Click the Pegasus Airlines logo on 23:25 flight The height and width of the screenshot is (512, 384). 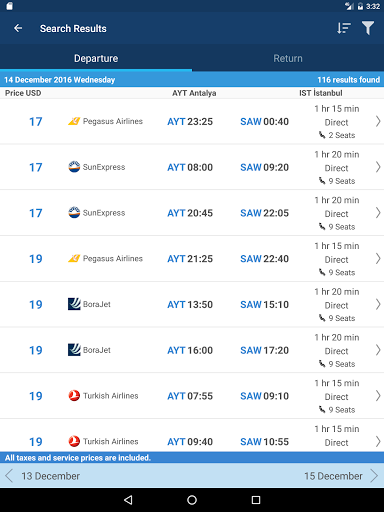74,121
